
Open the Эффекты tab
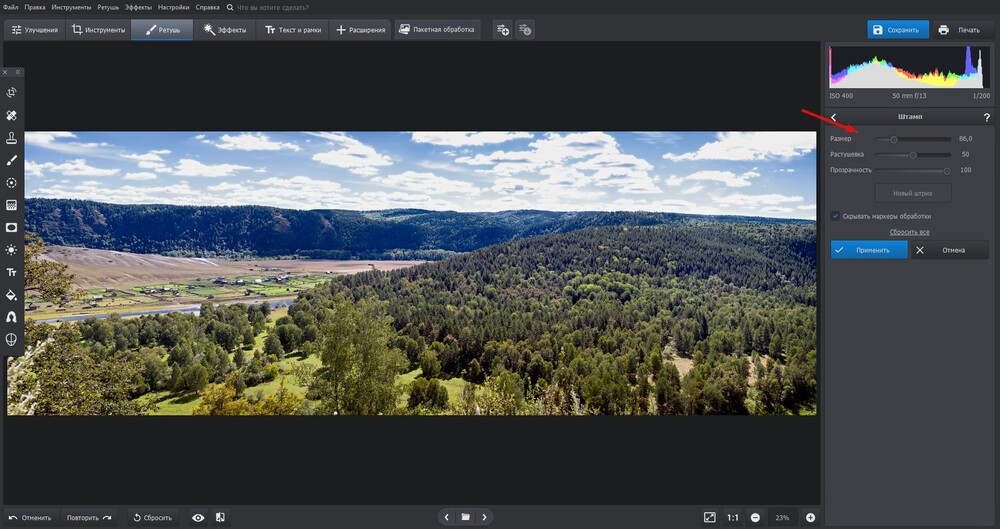tap(224, 30)
